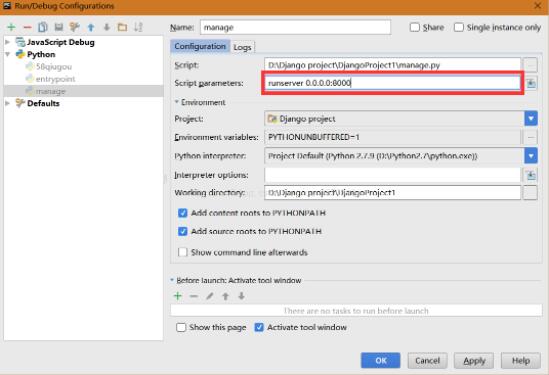
Task: Add a before-launch task with the green plus
Action: point(178,296)
